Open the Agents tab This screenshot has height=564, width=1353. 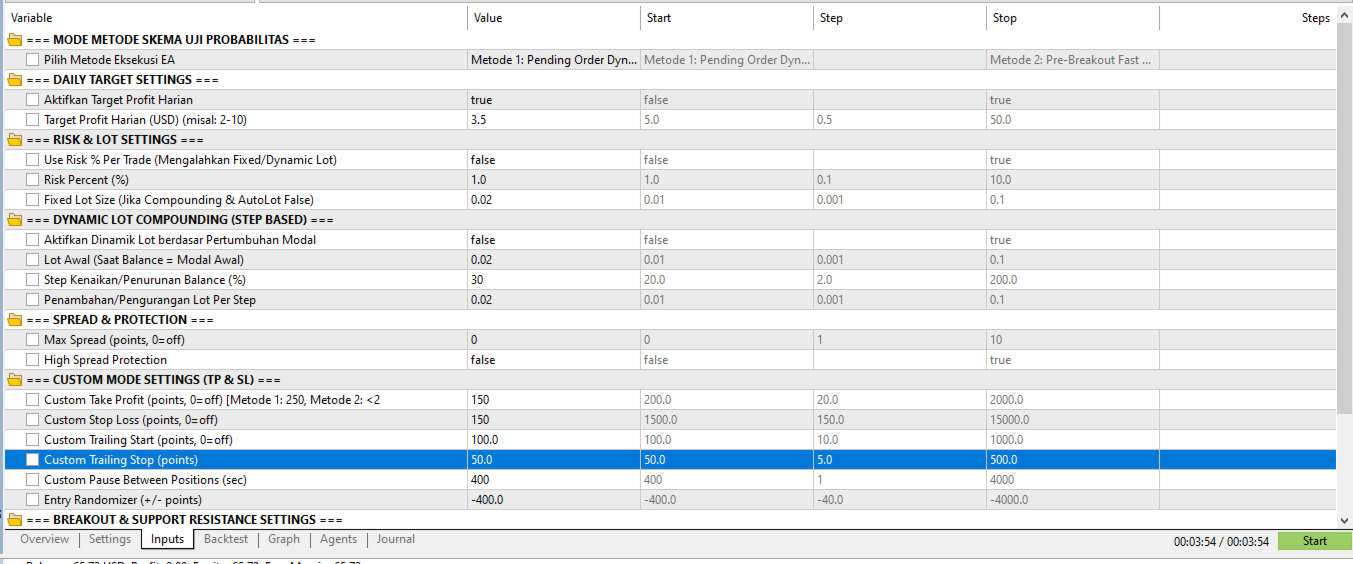tap(338, 539)
